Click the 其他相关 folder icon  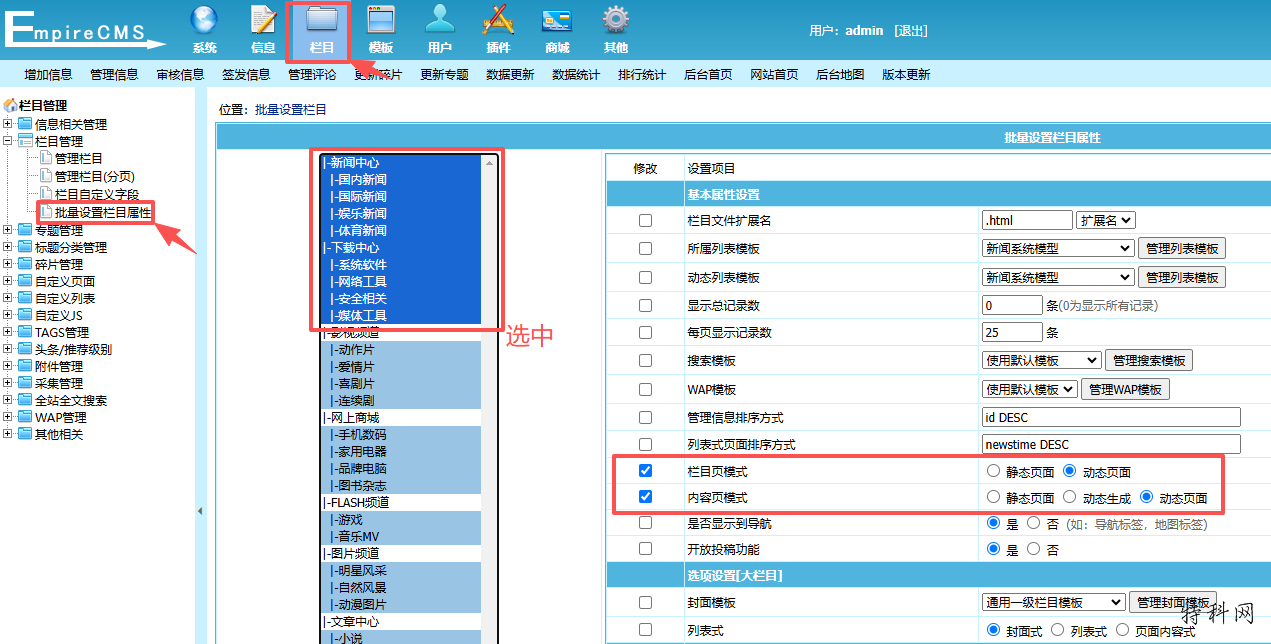click(25, 434)
